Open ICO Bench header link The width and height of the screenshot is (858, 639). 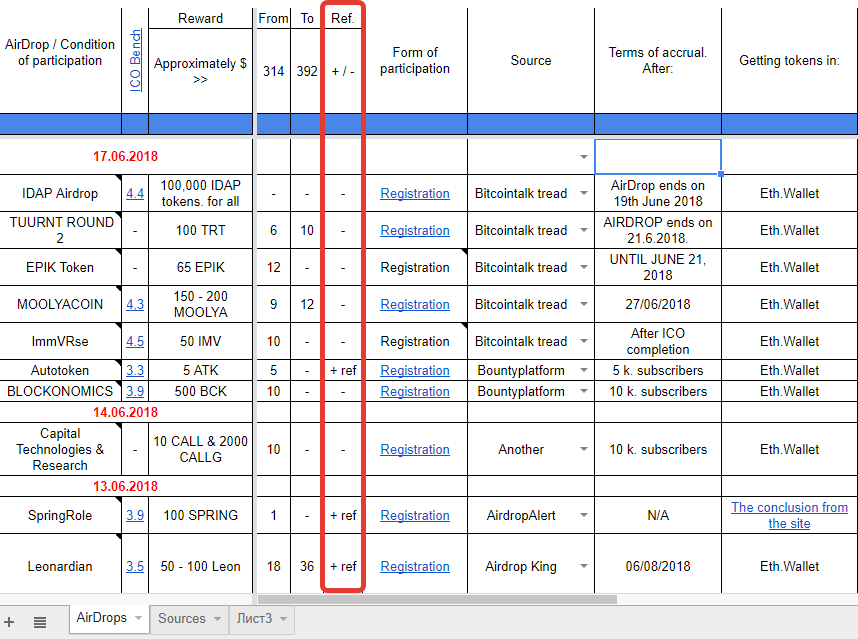click(135, 60)
